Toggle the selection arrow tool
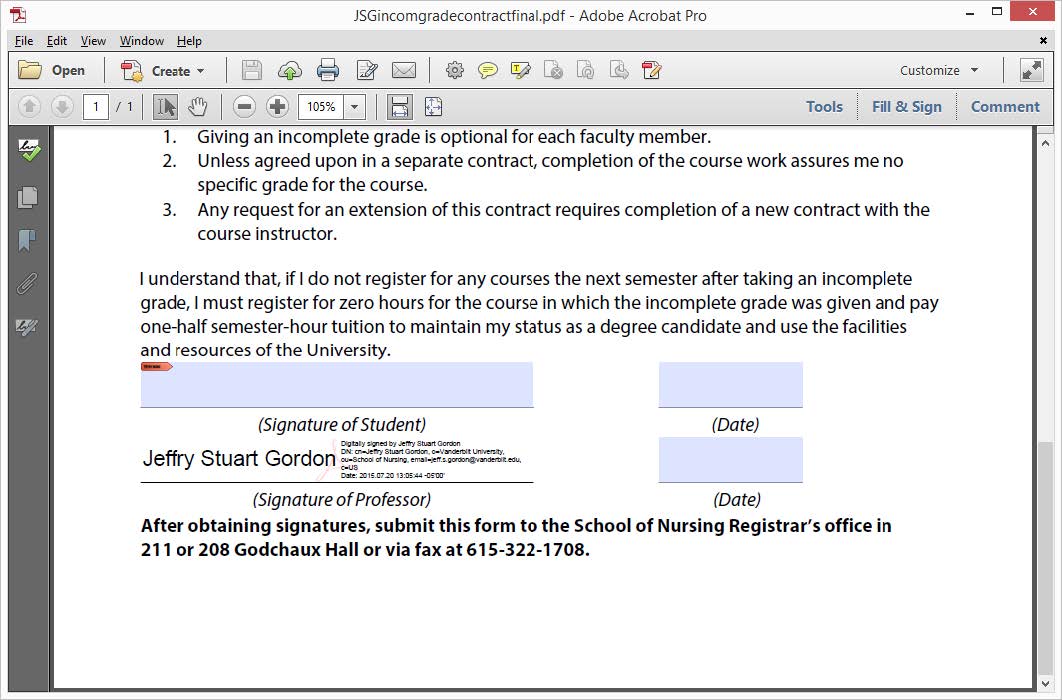This screenshot has height=700, width=1062. (x=166, y=106)
